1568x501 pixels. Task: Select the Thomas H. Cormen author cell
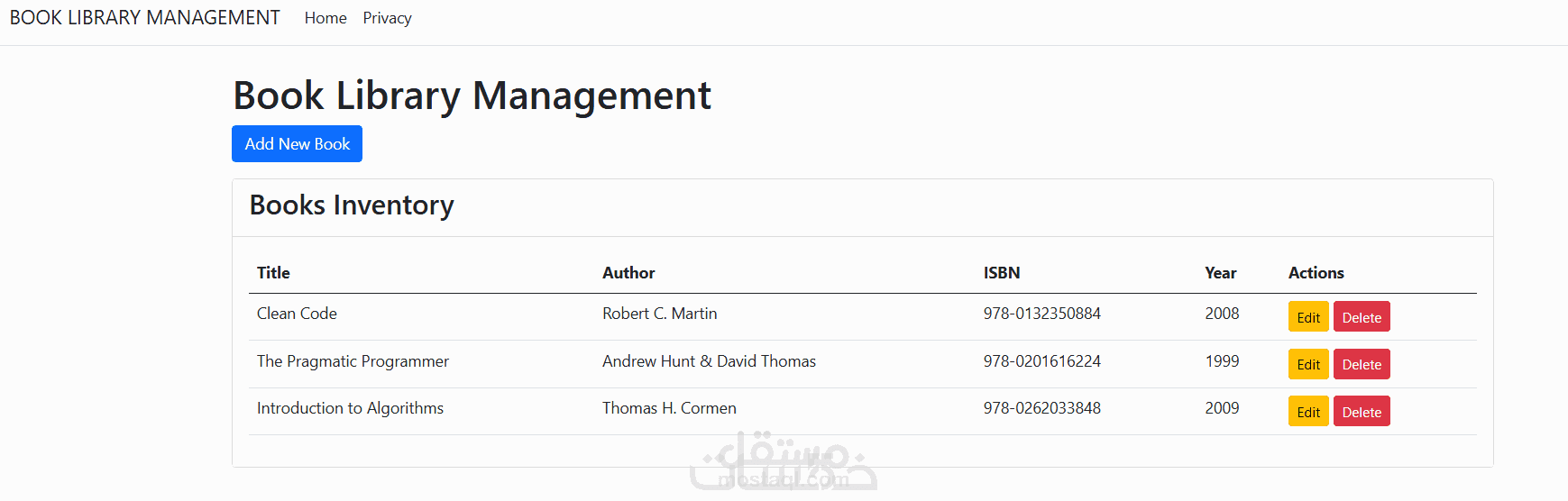click(669, 408)
